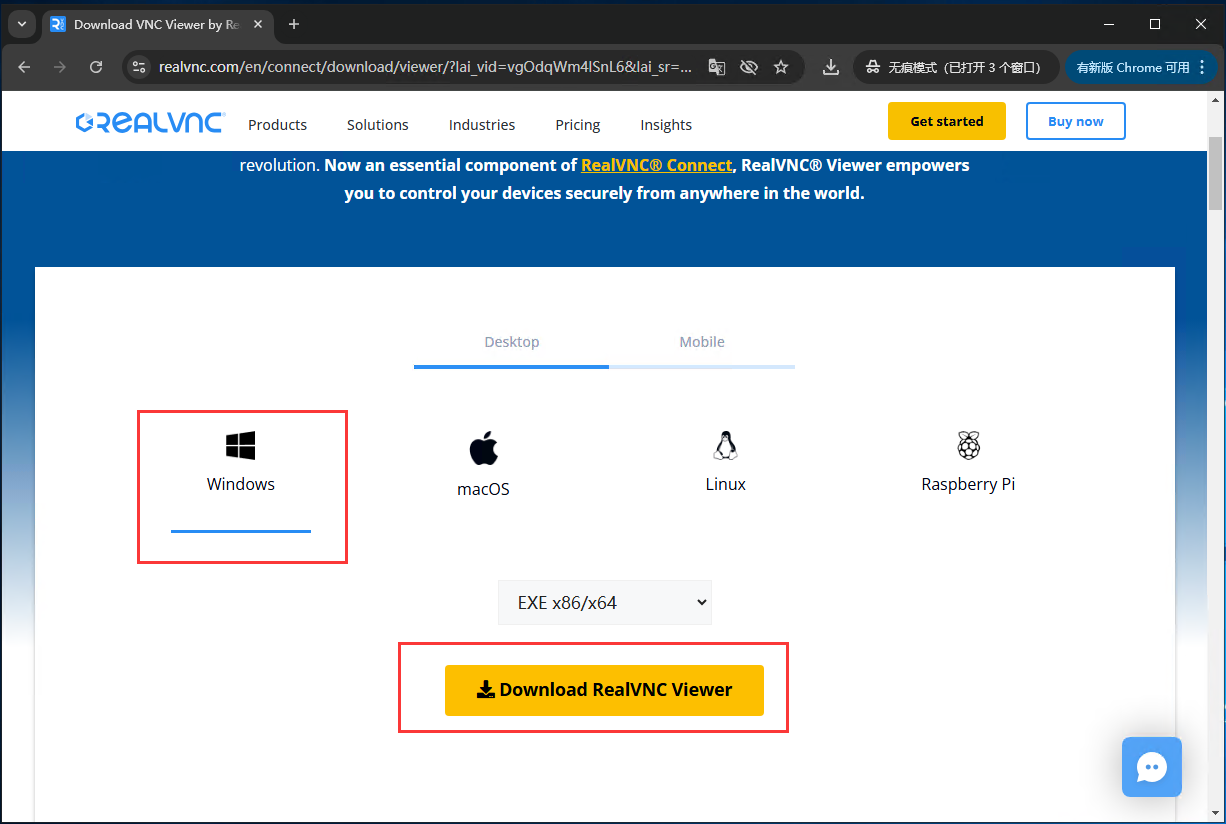
Task: Minimize the Chrome window
Action: 1108,24
